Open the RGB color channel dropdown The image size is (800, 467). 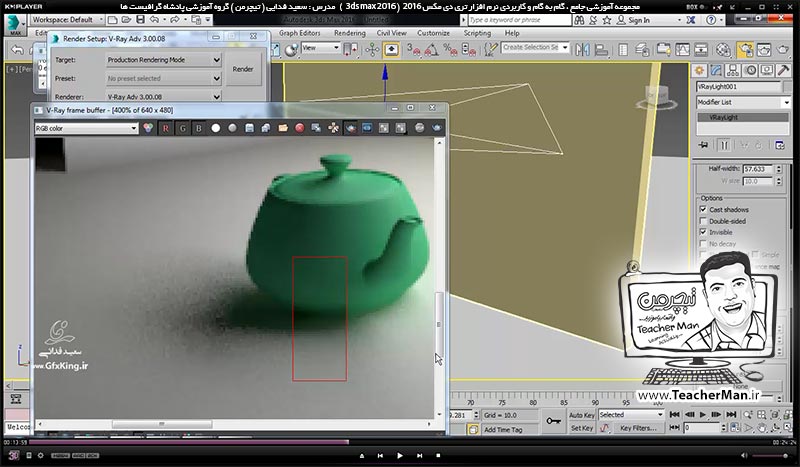click(86, 128)
